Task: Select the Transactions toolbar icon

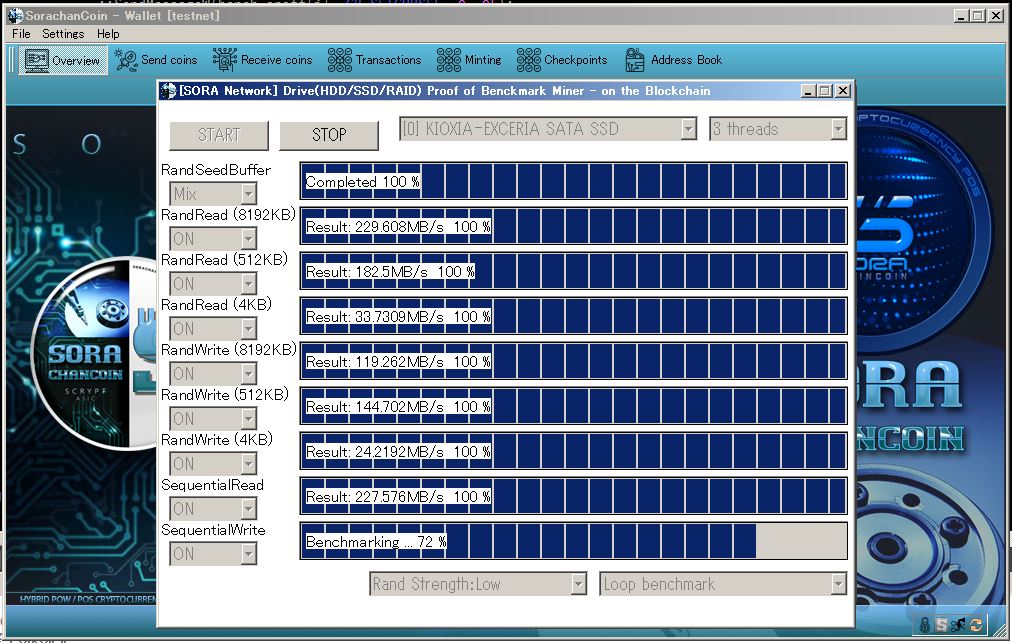Action: pos(339,60)
